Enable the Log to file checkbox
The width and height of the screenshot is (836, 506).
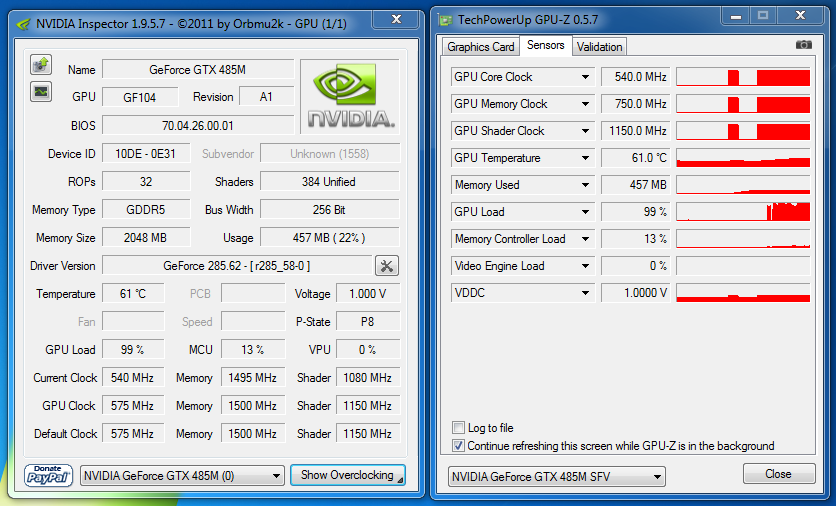pyautogui.click(x=458, y=428)
